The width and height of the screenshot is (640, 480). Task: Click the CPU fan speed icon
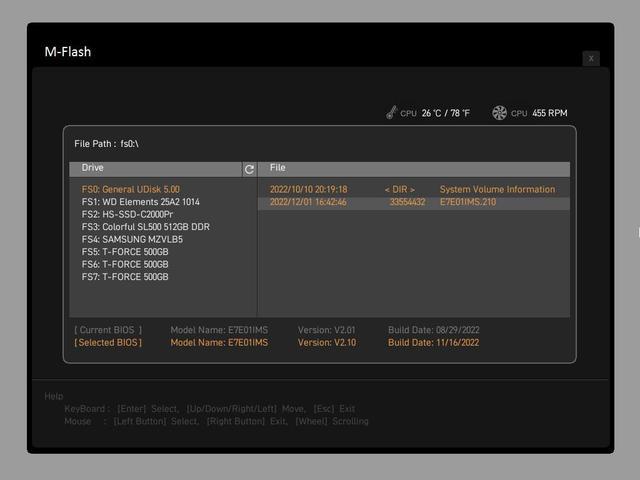click(500, 113)
